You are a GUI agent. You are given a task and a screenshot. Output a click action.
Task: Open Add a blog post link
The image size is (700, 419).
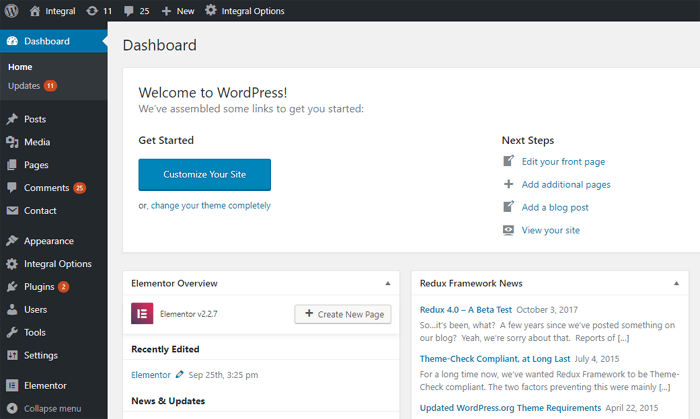(x=555, y=207)
